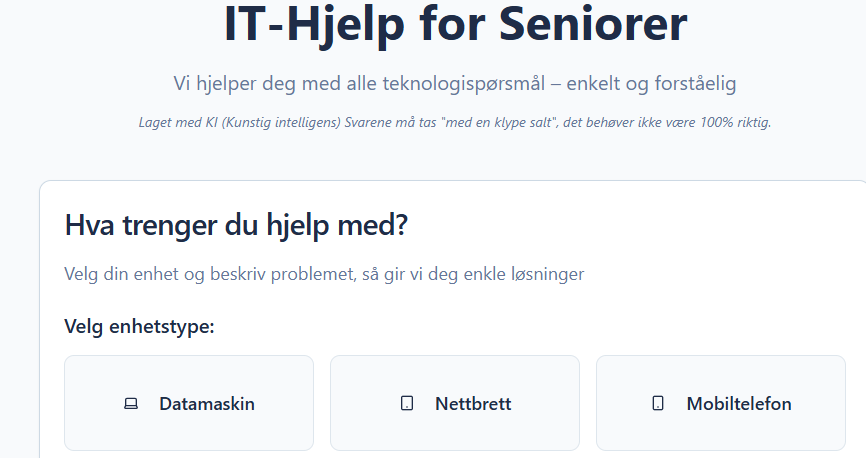The width and height of the screenshot is (866, 458).
Task: Click the heading "Hva trenger du hjelp med?"
Action: coord(237,225)
